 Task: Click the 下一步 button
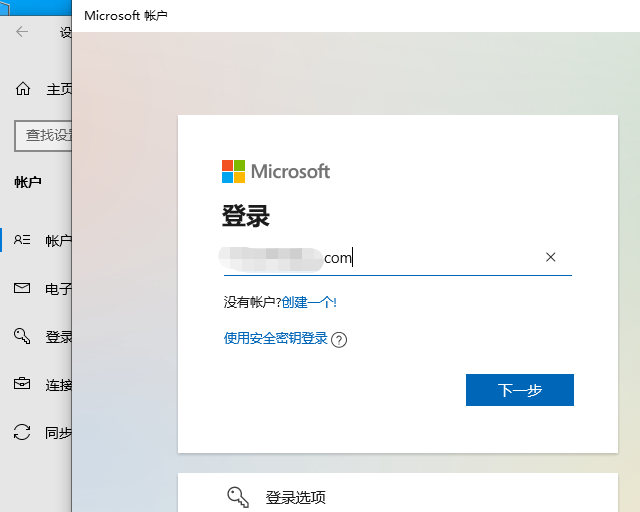[x=520, y=390]
